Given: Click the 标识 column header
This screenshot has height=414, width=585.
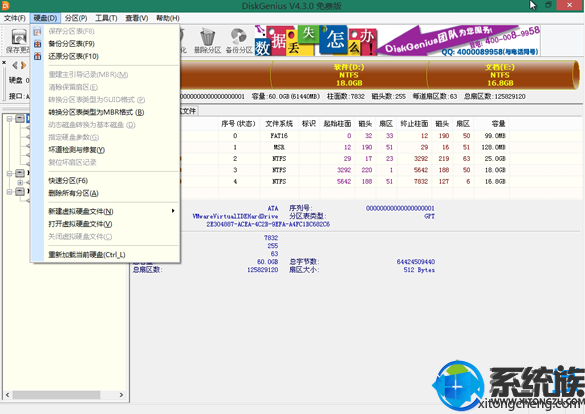Looking at the screenshot, I should coord(309,123).
